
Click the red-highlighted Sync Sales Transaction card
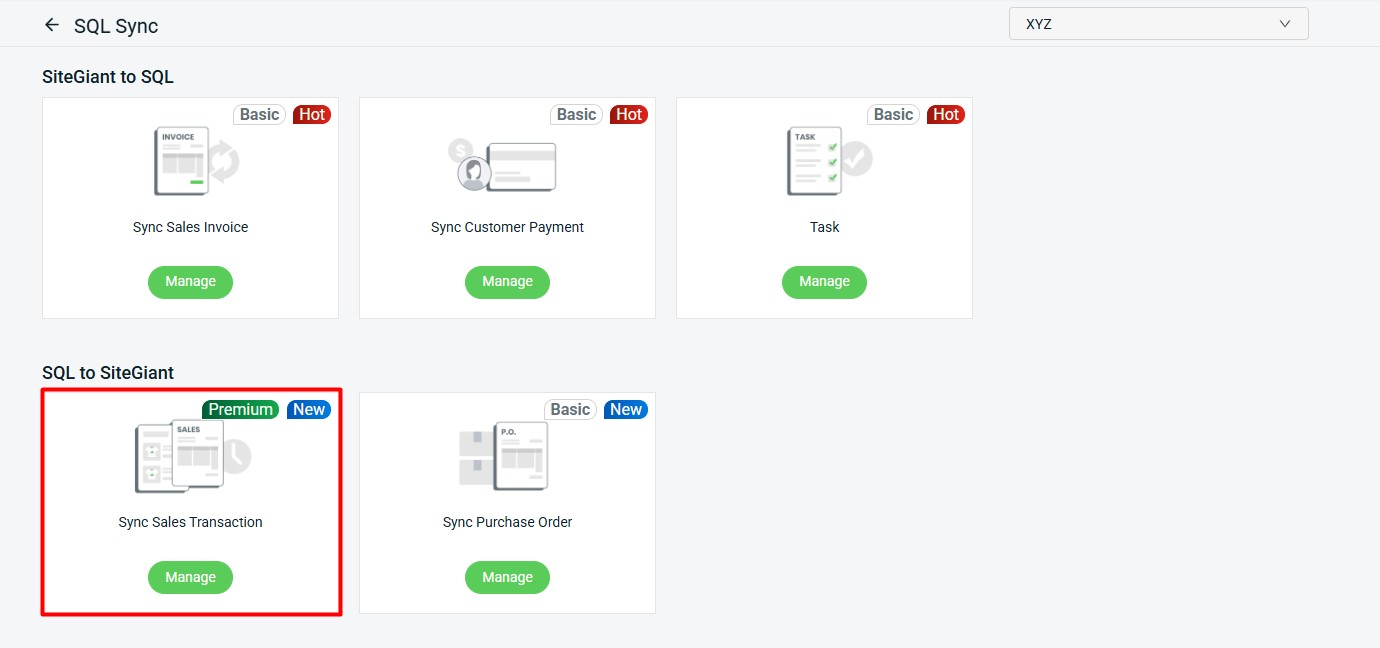click(190, 501)
